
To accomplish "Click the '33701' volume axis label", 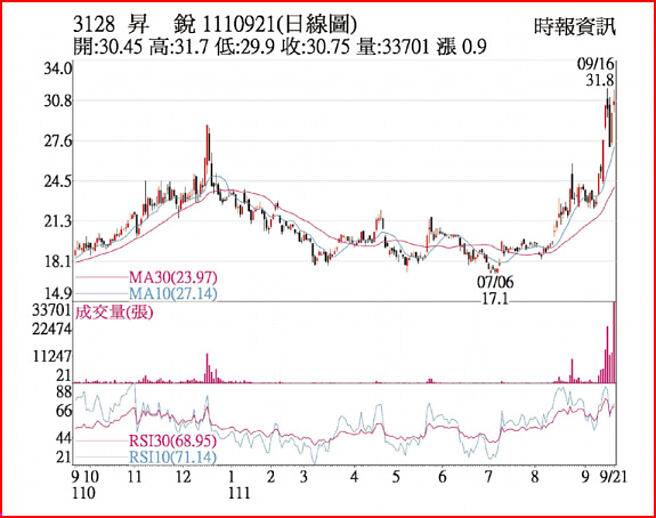I will [x=52, y=310].
